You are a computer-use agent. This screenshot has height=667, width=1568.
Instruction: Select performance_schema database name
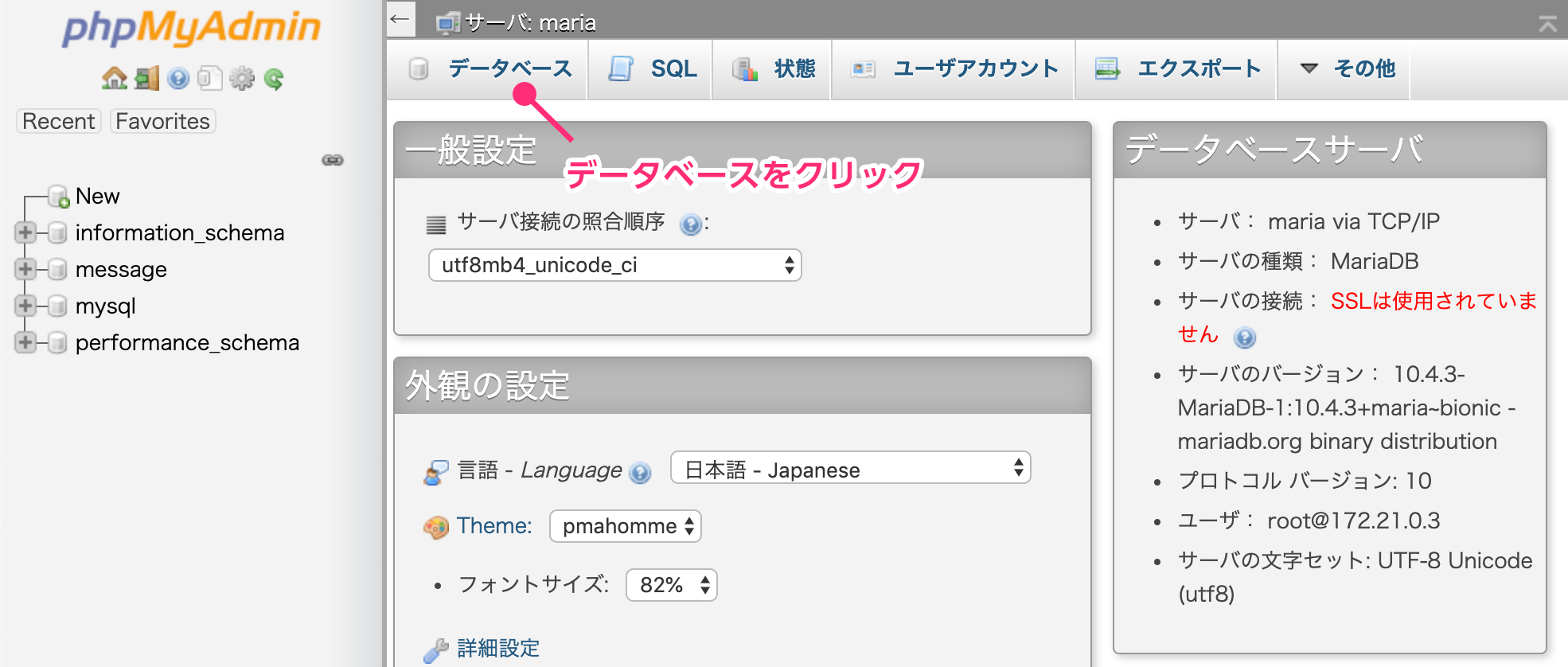click(x=187, y=343)
